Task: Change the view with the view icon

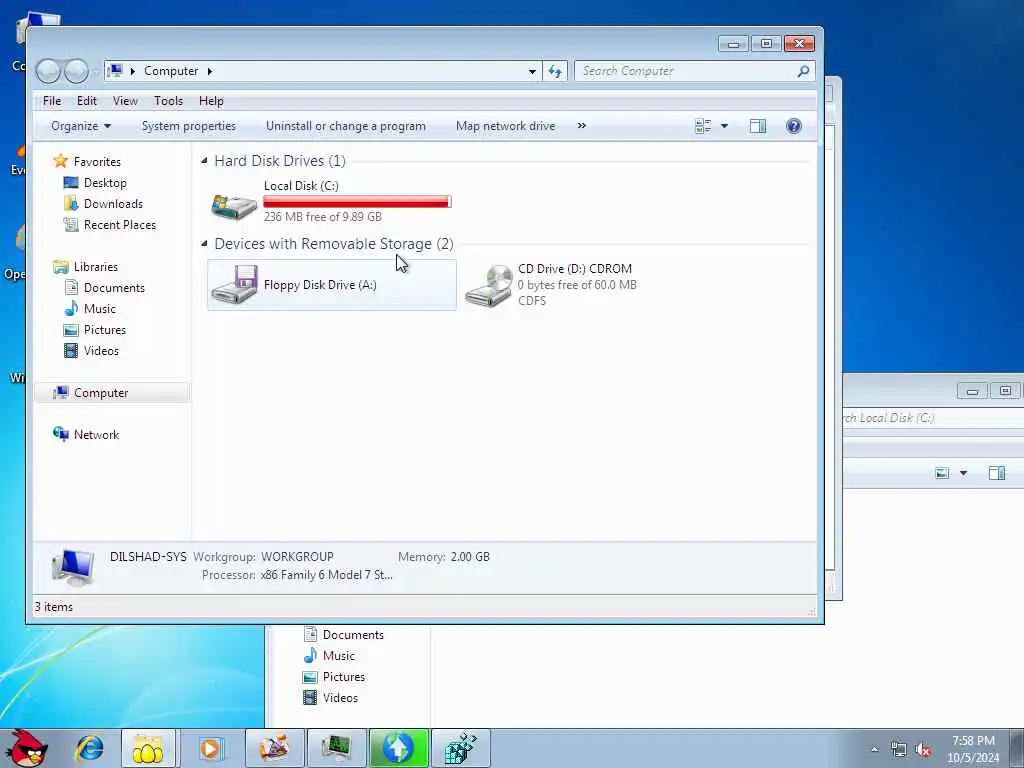Action: point(703,126)
